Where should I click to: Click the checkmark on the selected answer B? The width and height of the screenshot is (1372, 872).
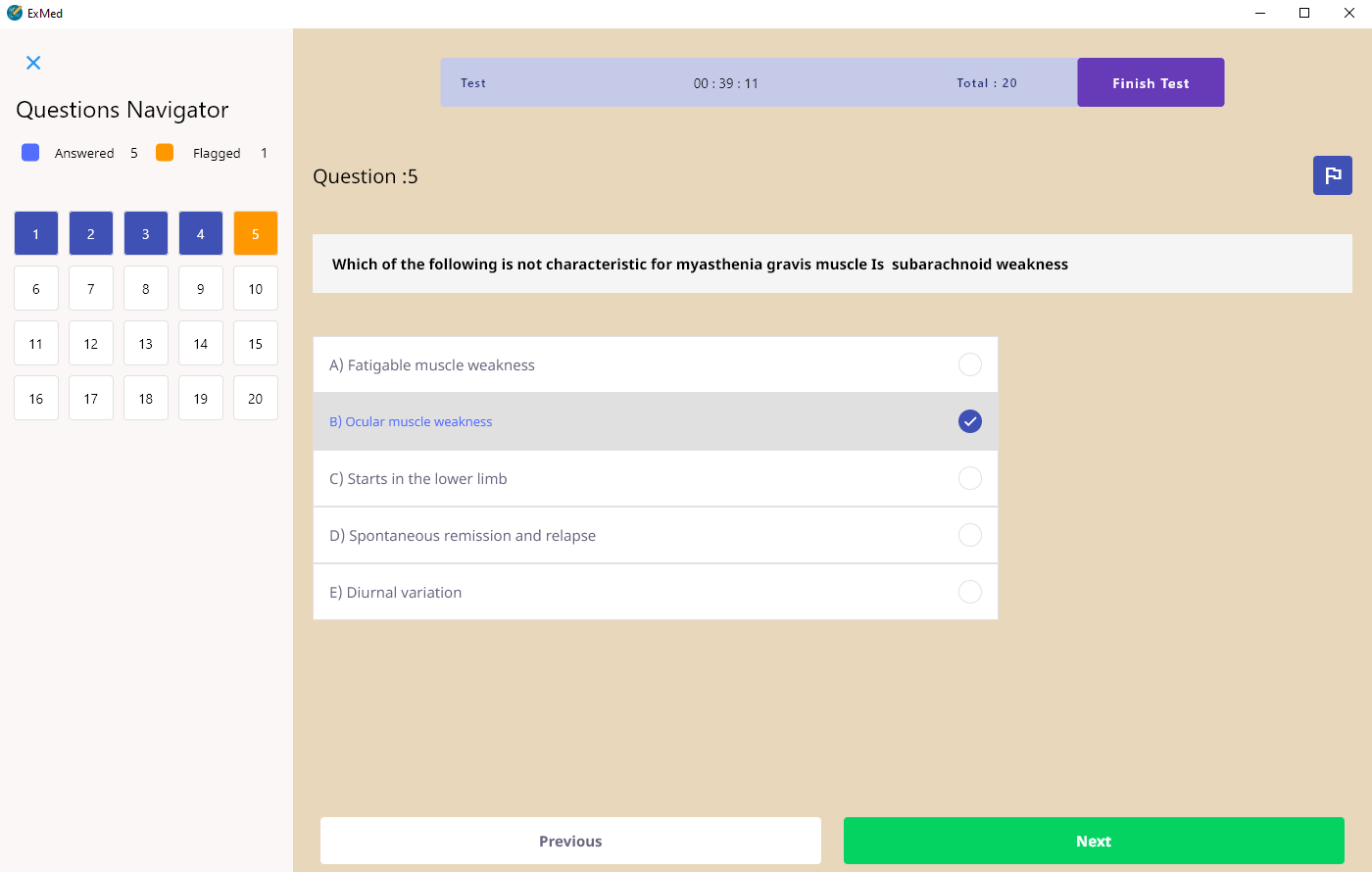969,421
